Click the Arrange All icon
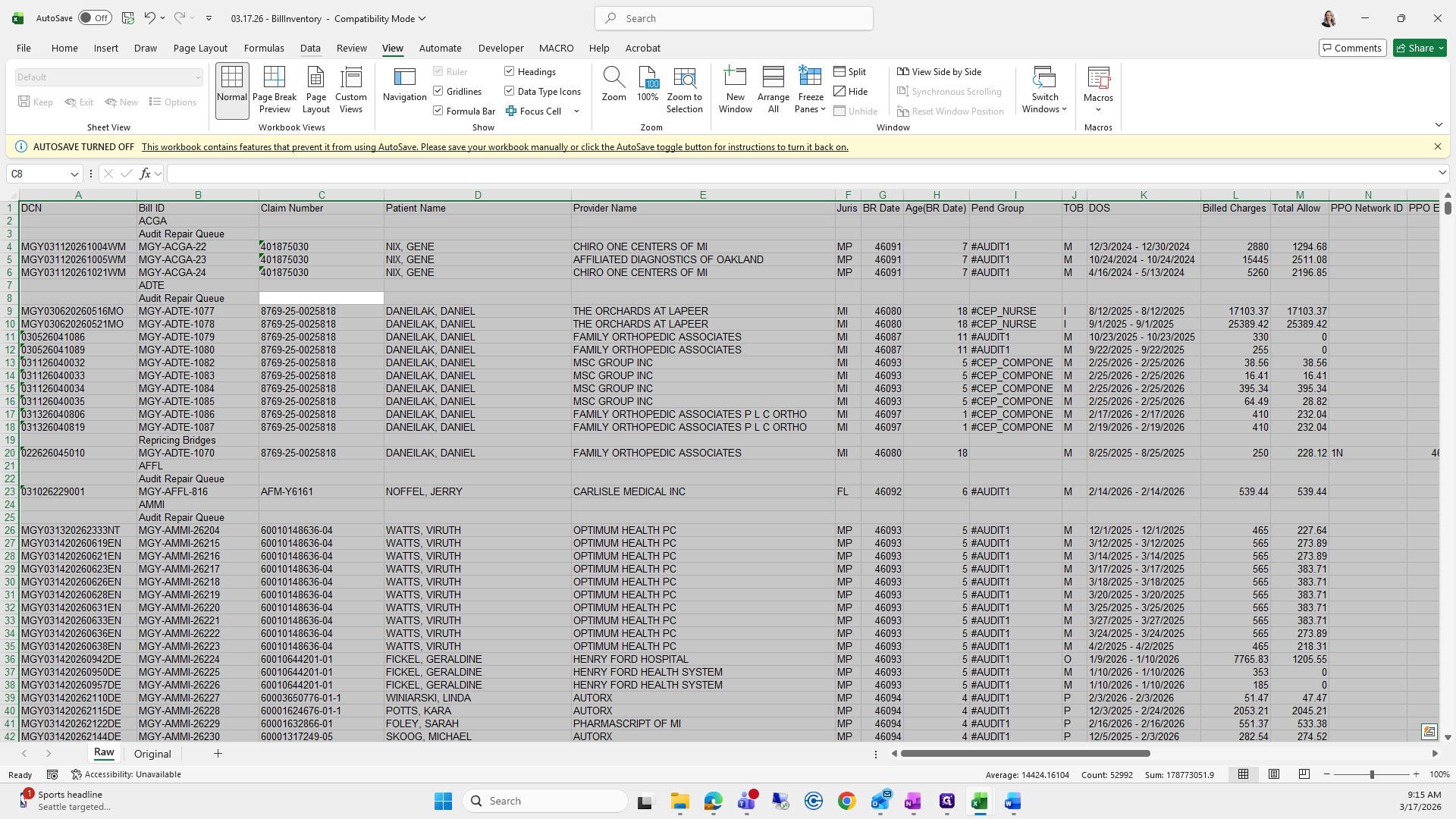The height and width of the screenshot is (819, 1456). [x=773, y=89]
